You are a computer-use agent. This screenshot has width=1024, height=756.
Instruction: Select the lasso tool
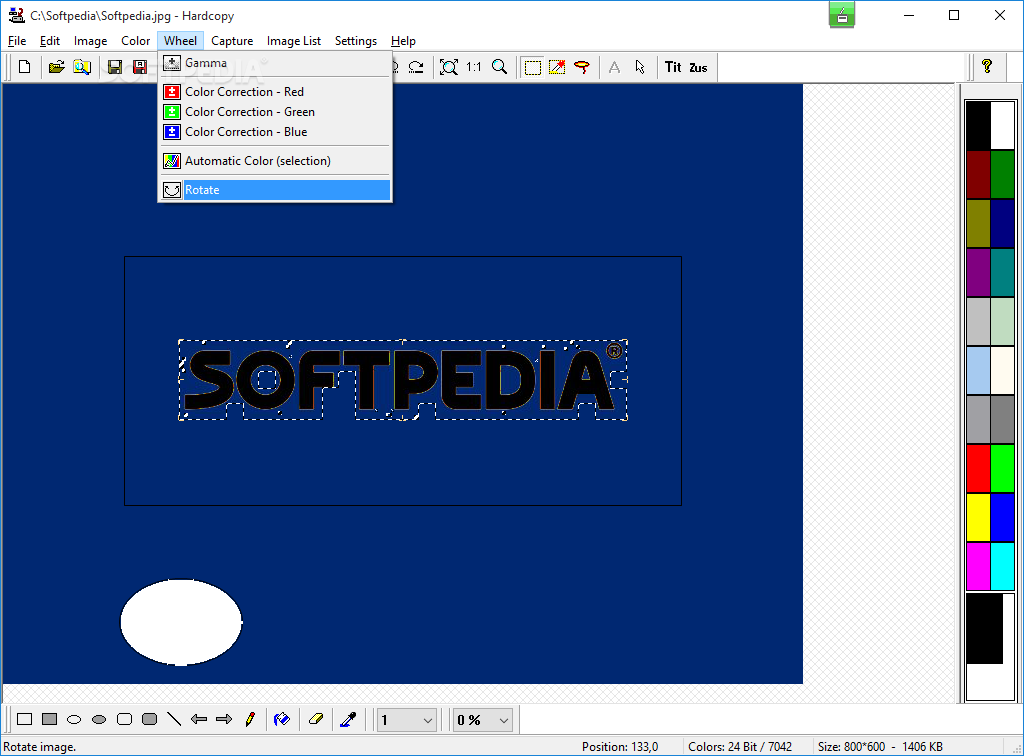(x=582, y=67)
